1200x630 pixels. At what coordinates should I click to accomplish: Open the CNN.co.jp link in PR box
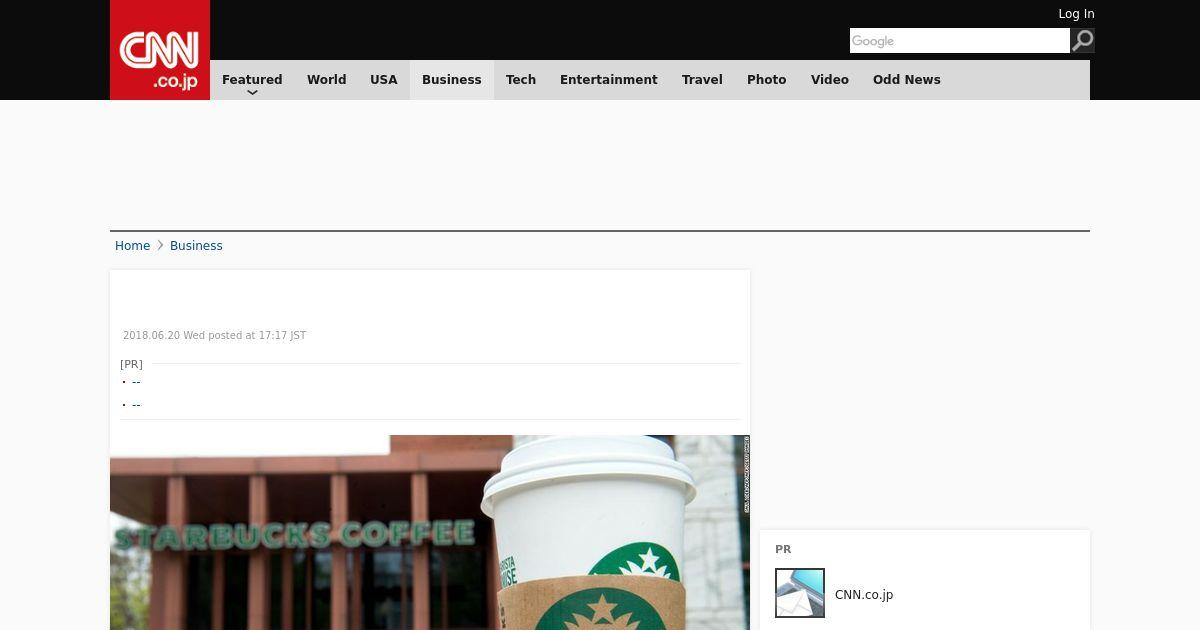(x=864, y=594)
